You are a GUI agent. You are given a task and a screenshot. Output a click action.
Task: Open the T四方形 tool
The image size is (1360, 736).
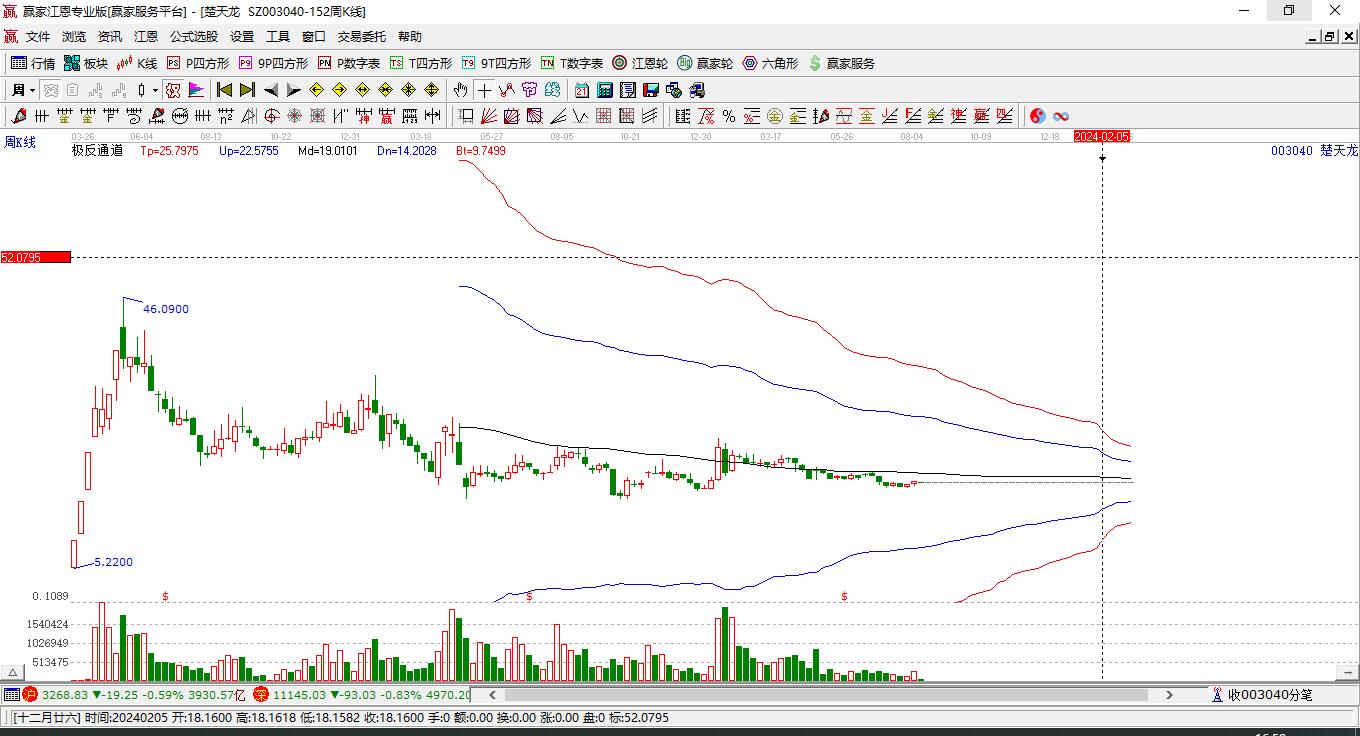point(421,63)
